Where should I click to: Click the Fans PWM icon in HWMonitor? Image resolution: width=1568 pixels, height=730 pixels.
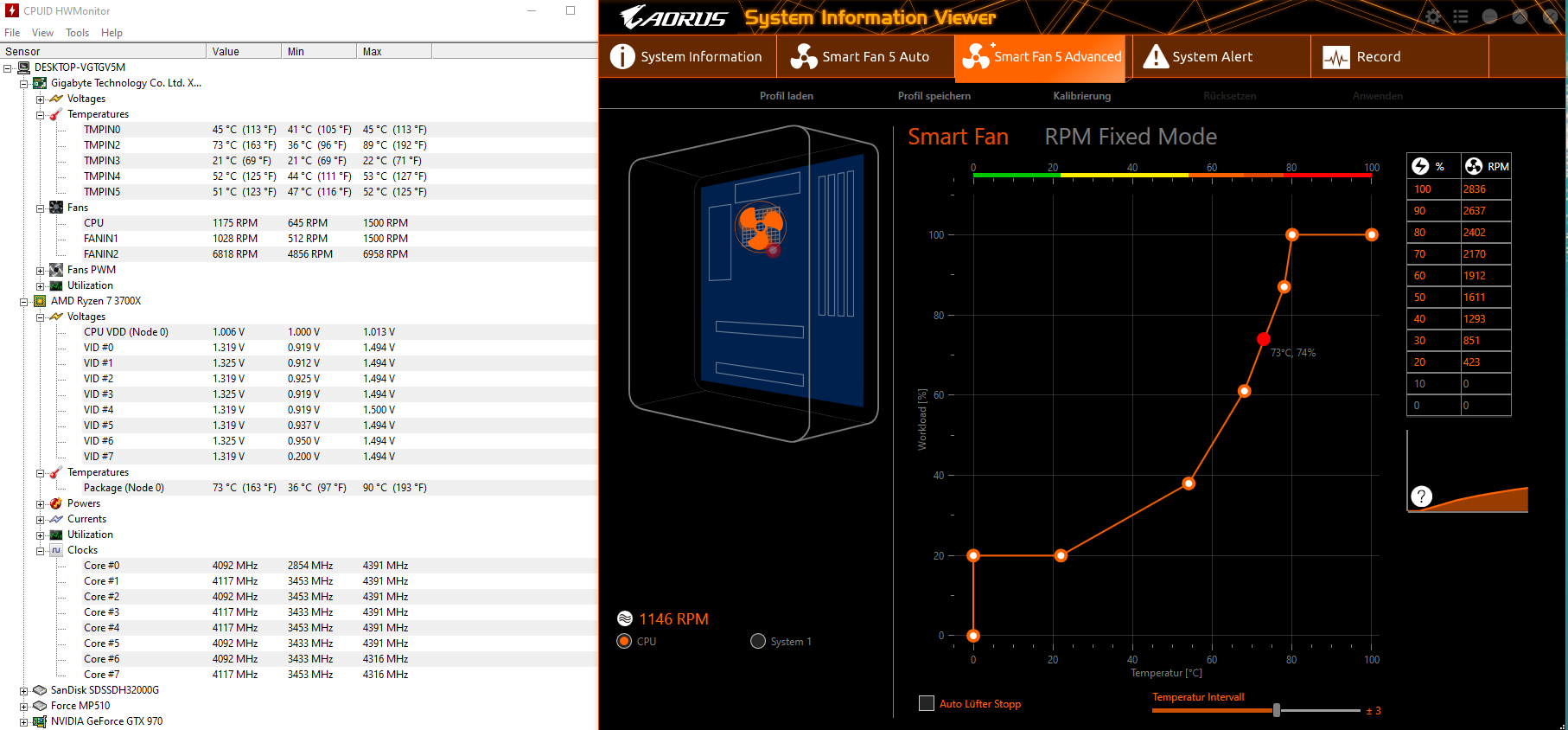[x=56, y=270]
